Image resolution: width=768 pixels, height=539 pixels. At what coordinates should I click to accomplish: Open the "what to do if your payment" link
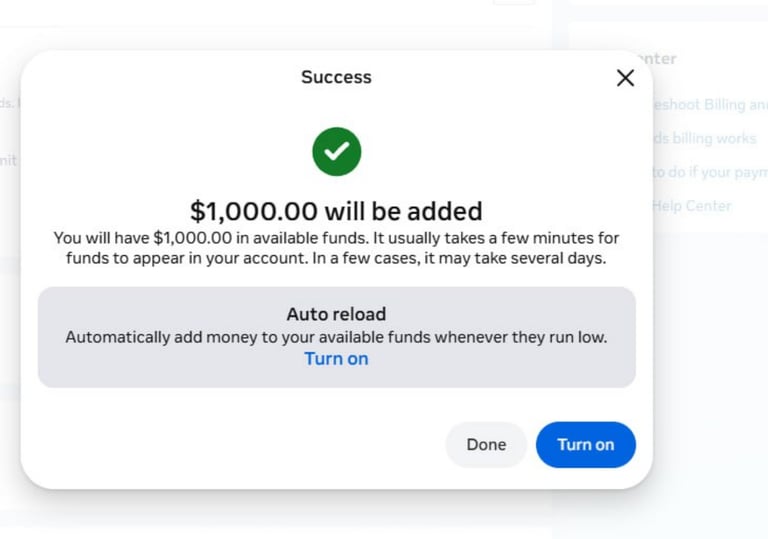click(x=710, y=172)
